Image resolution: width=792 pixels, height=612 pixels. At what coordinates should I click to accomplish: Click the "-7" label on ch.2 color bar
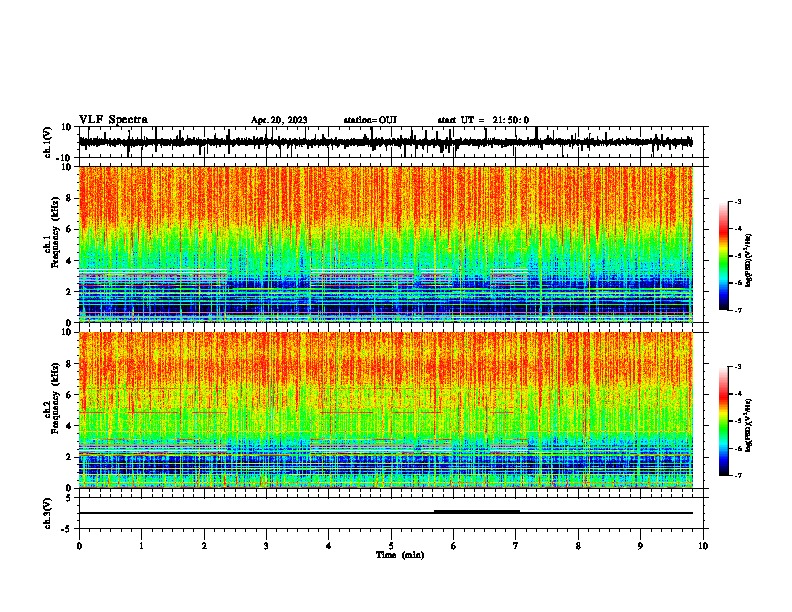737,475
